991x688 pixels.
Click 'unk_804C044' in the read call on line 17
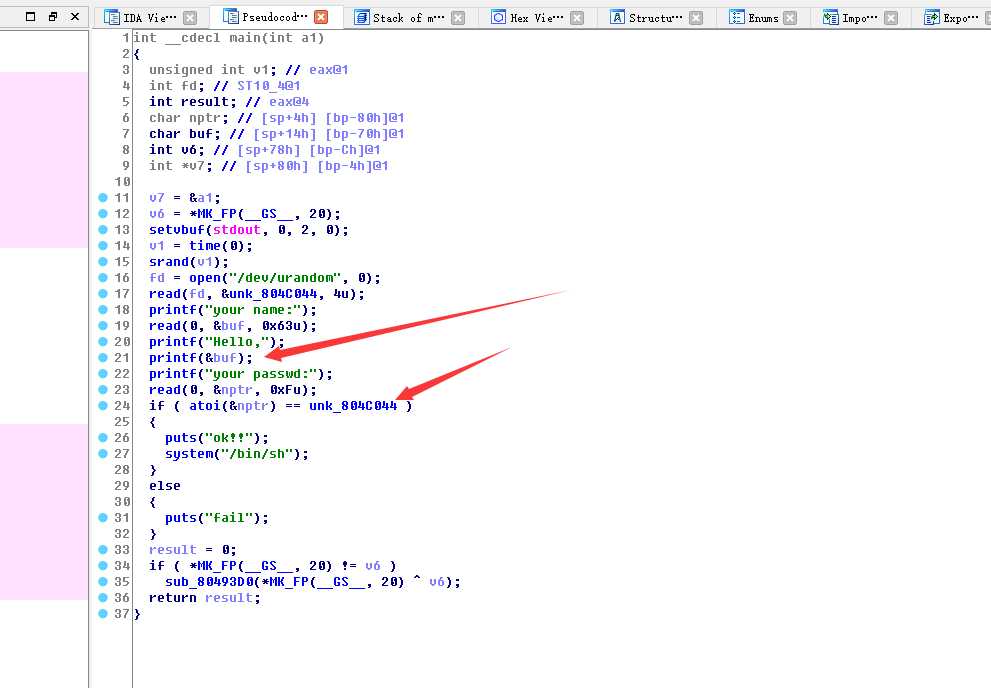click(273, 294)
